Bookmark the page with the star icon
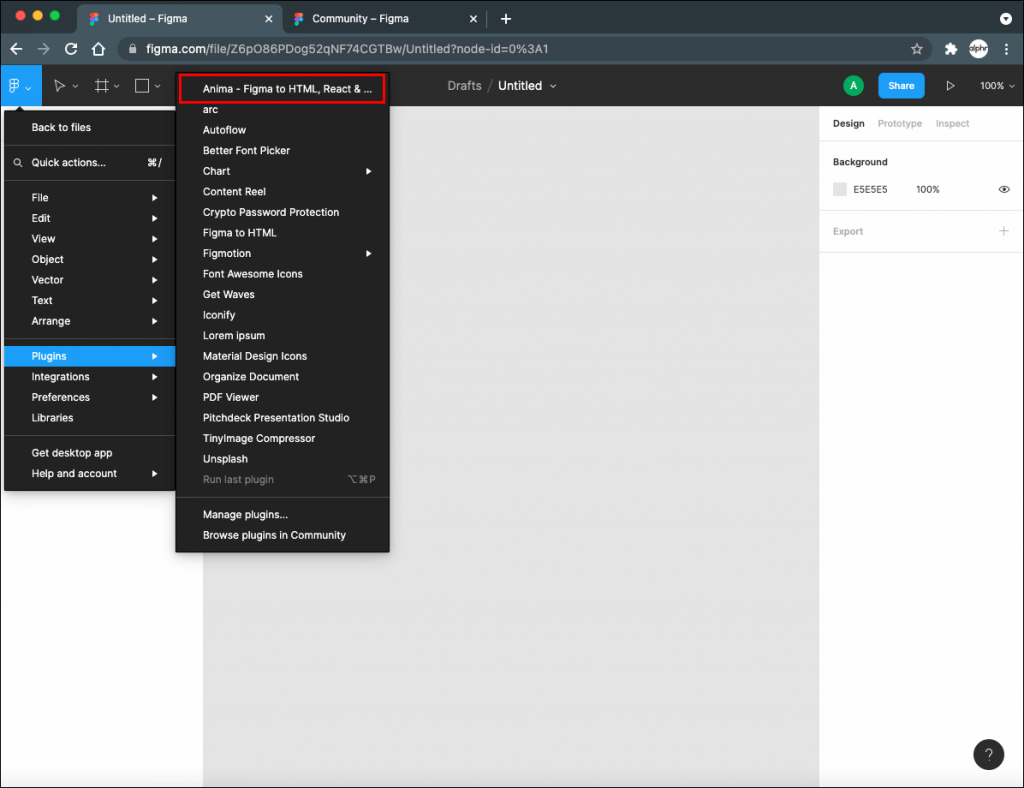This screenshot has width=1024, height=788. coord(916,48)
